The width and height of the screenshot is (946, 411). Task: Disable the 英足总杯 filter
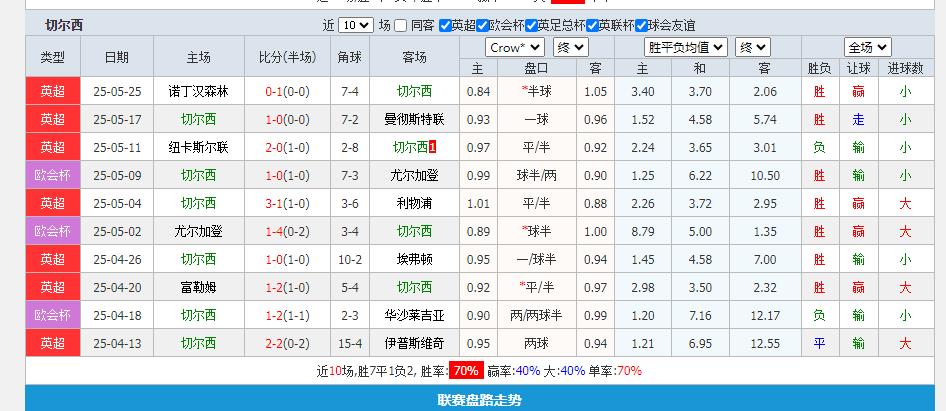(530, 26)
